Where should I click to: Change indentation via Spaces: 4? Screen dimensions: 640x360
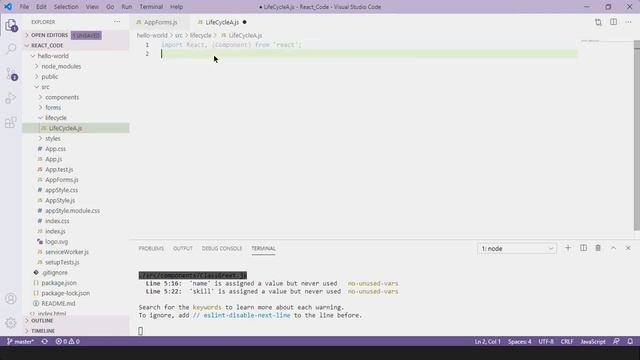click(520, 341)
